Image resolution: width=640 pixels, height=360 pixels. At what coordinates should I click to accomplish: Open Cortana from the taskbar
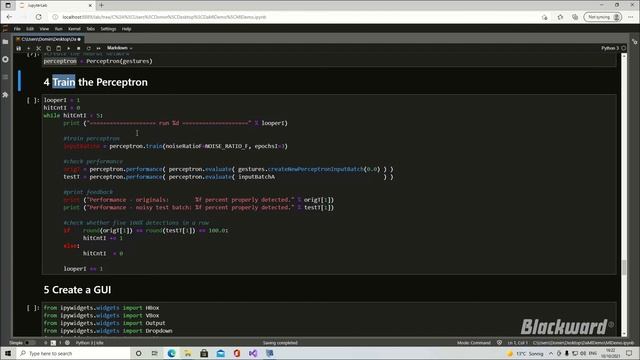coord(138,353)
